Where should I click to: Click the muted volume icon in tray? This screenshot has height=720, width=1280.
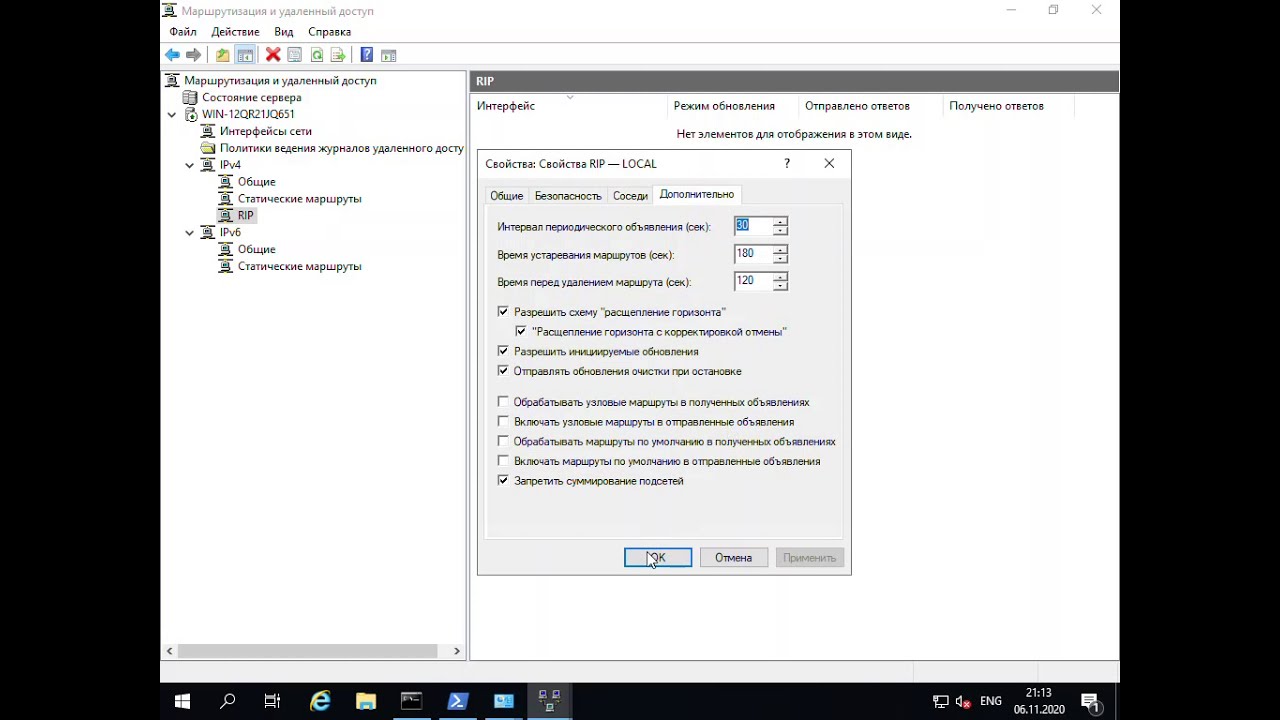pos(964,701)
